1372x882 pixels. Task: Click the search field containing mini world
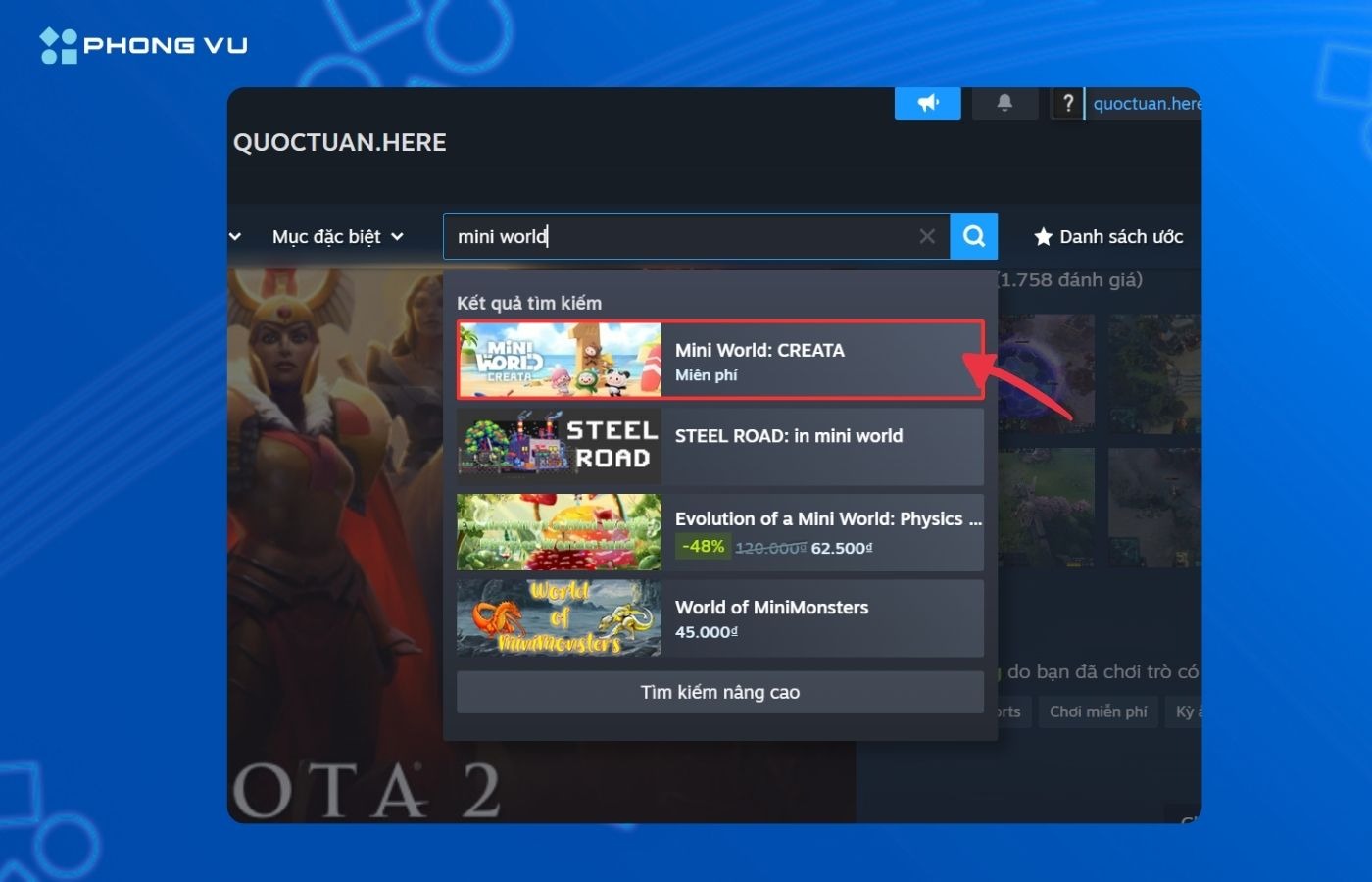click(x=697, y=236)
